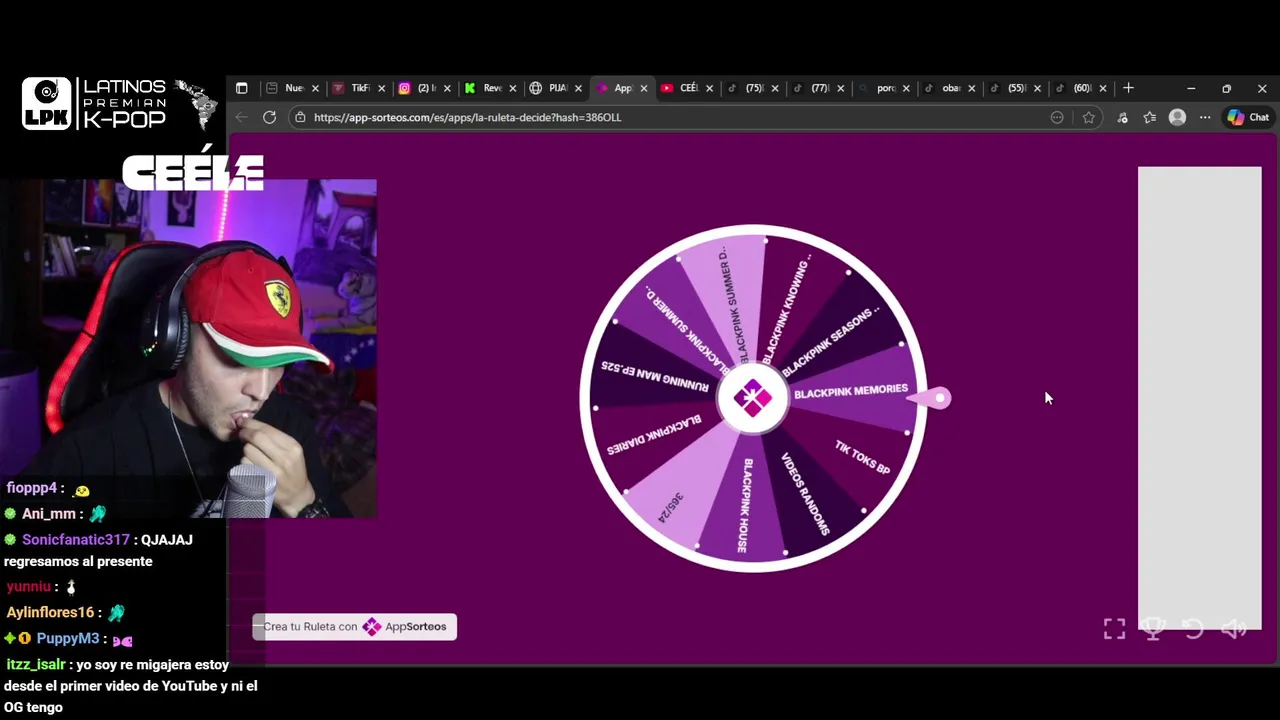Go back with the browser back arrow
The height and width of the screenshot is (720, 1280).
click(x=241, y=117)
